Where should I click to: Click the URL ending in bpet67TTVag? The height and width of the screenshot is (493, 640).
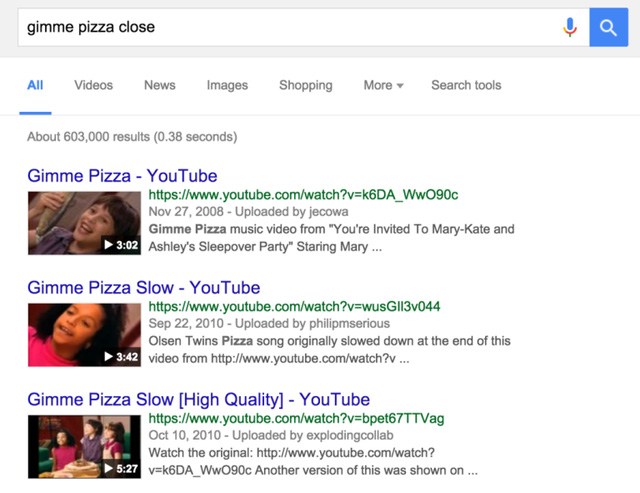click(x=296, y=419)
